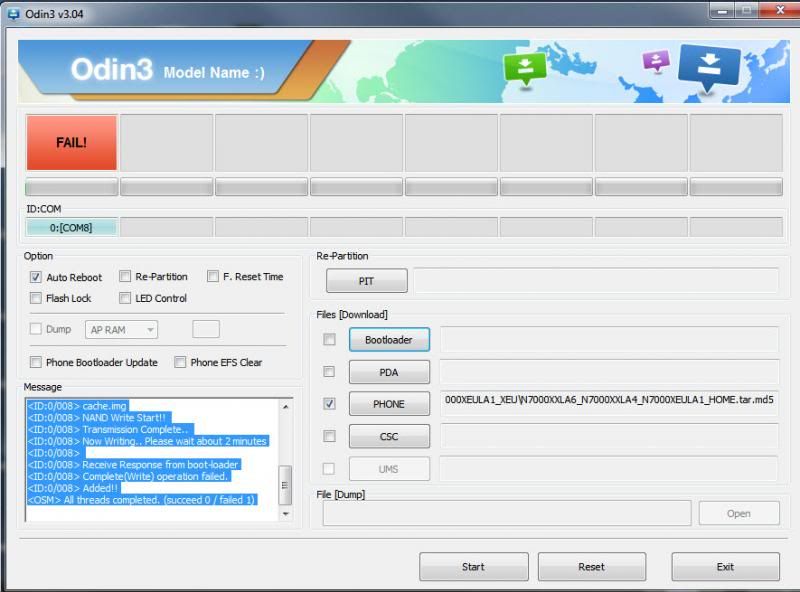The height and width of the screenshot is (592, 800).
Task: Enable the Re-Partition checkbox
Action: click(x=125, y=277)
